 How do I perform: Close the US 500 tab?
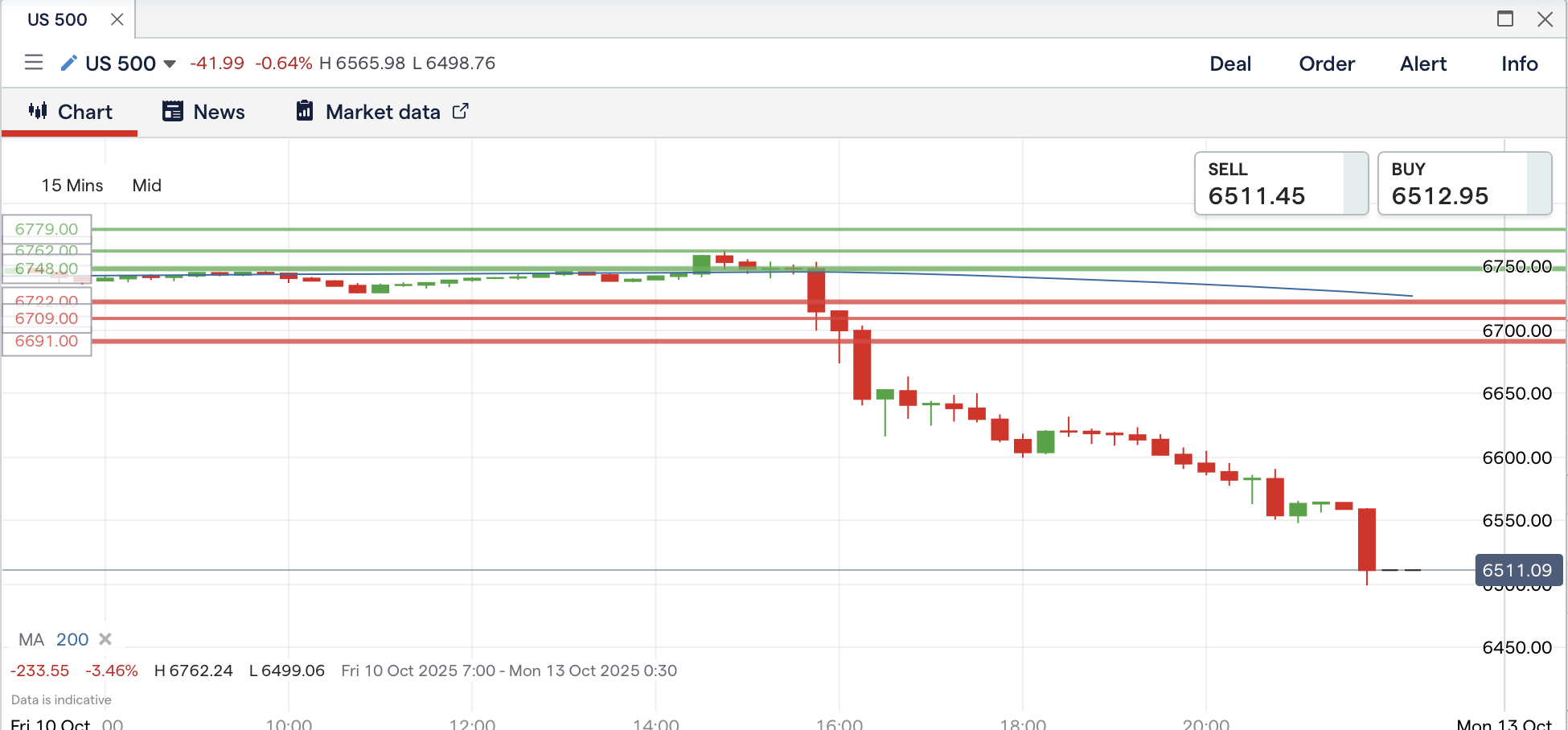click(117, 19)
